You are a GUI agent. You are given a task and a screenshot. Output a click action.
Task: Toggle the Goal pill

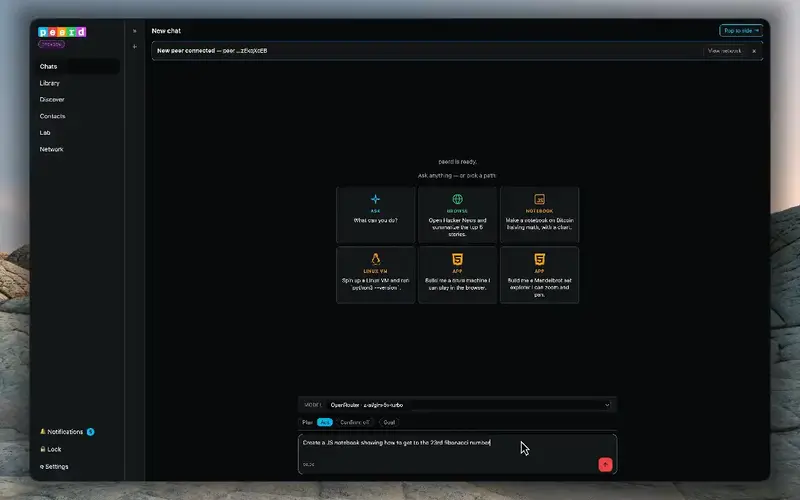tap(389, 422)
